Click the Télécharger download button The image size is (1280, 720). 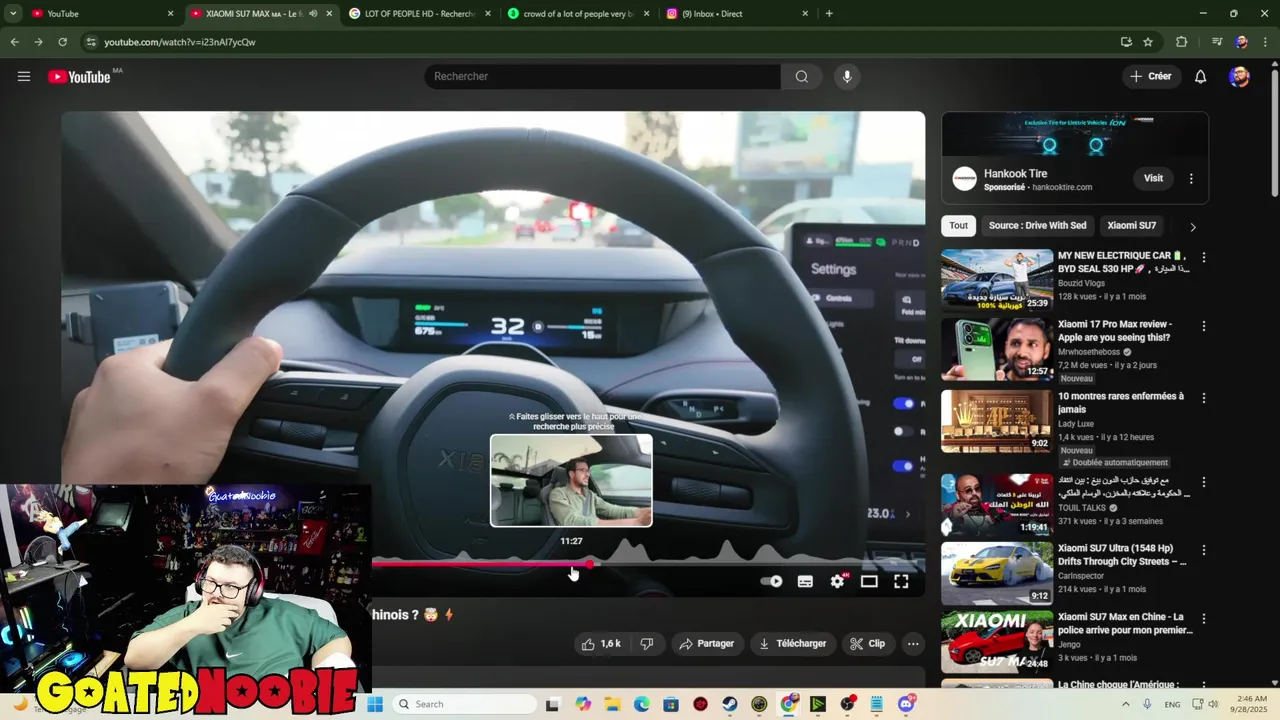[793, 644]
